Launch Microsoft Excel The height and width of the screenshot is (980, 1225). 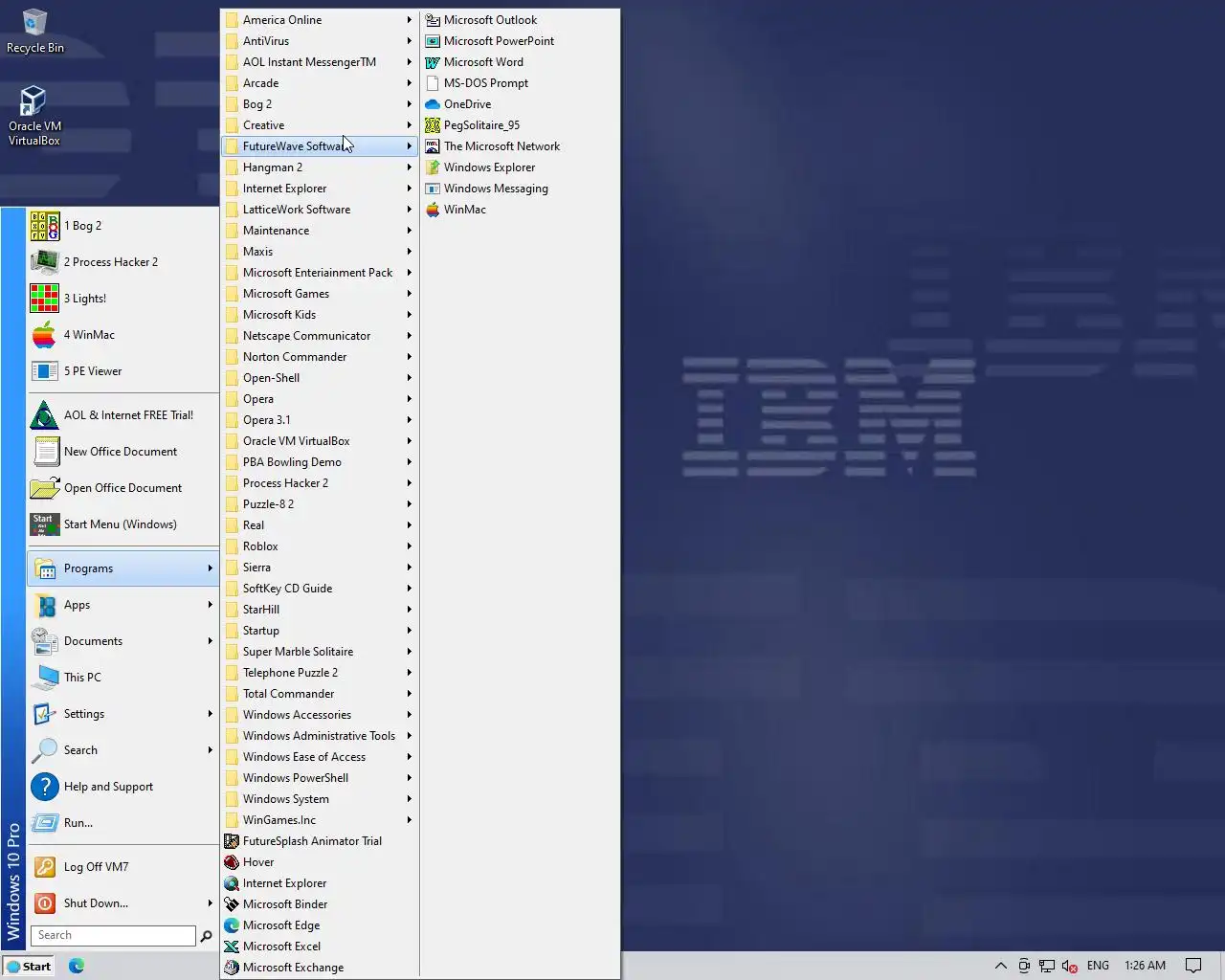320,947
